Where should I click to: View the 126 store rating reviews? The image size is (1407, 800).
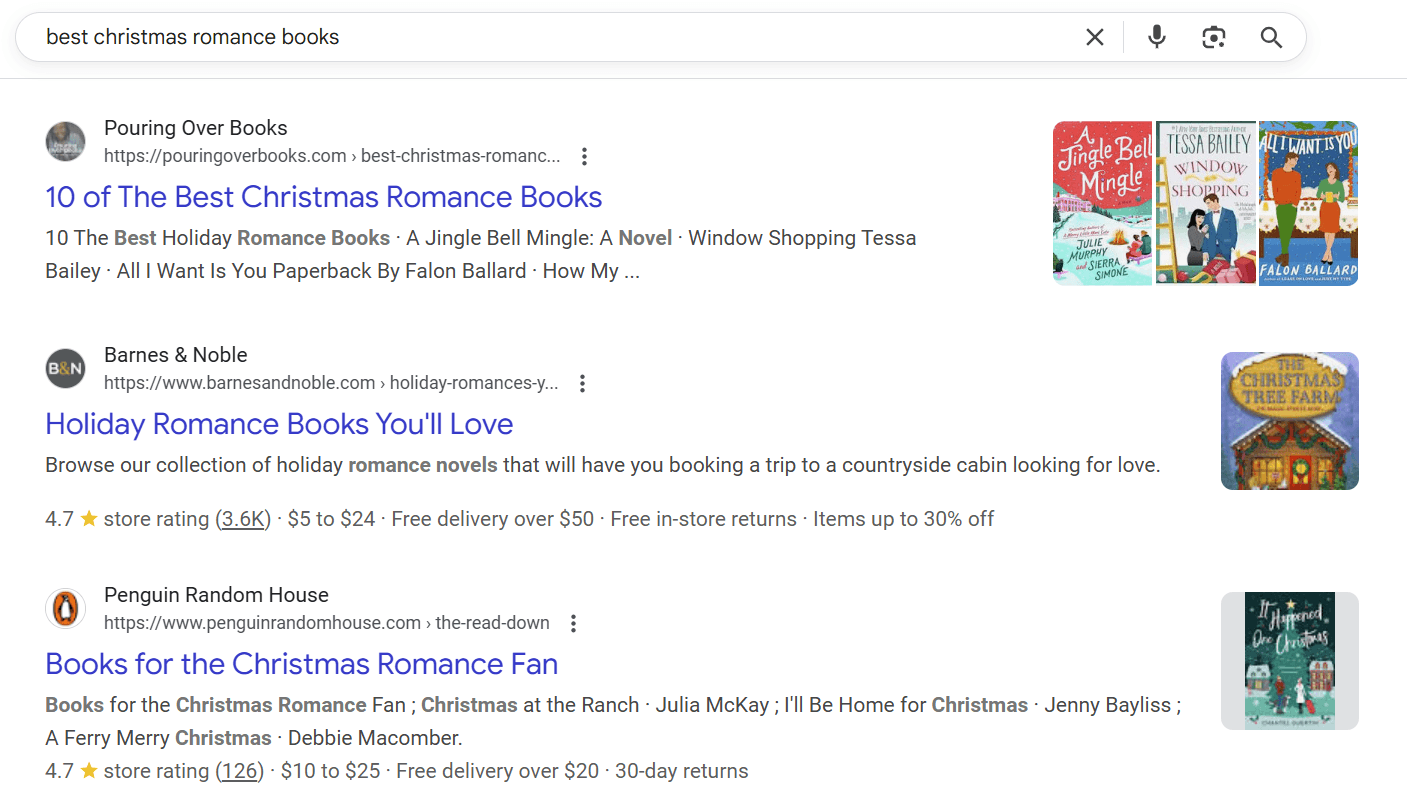[x=240, y=770]
